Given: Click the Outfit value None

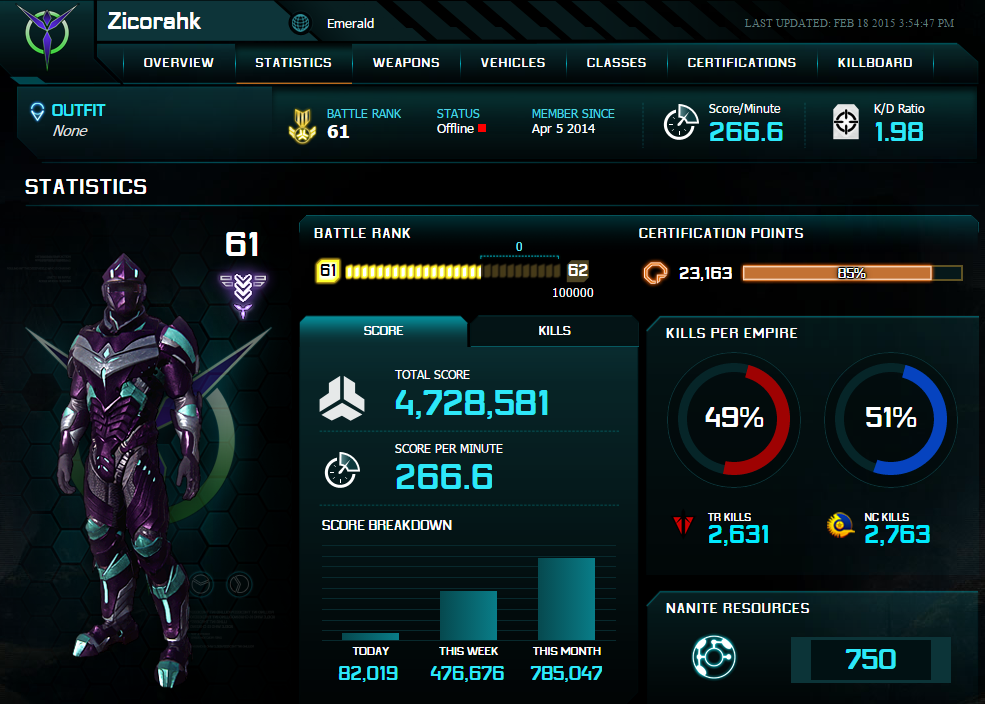Looking at the screenshot, I should (70, 131).
